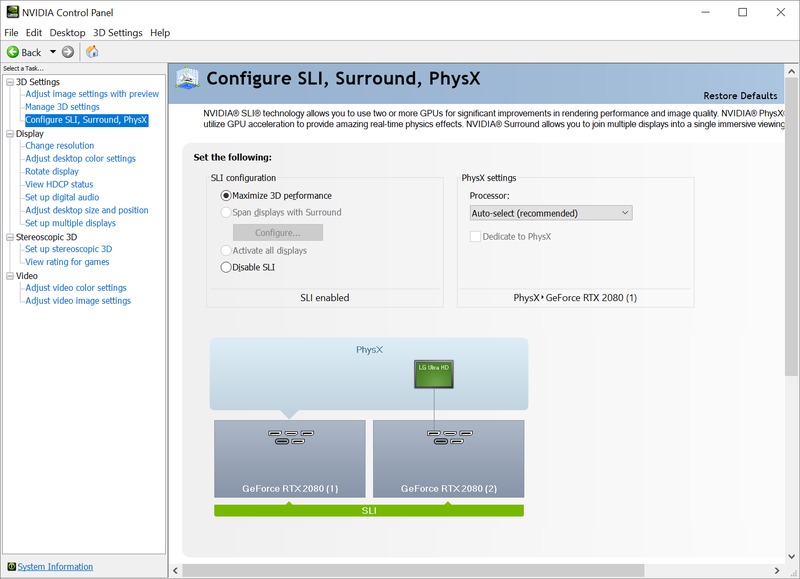Open the Help menu
The height and width of the screenshot is (579, 800).
[x=160, y=33]
